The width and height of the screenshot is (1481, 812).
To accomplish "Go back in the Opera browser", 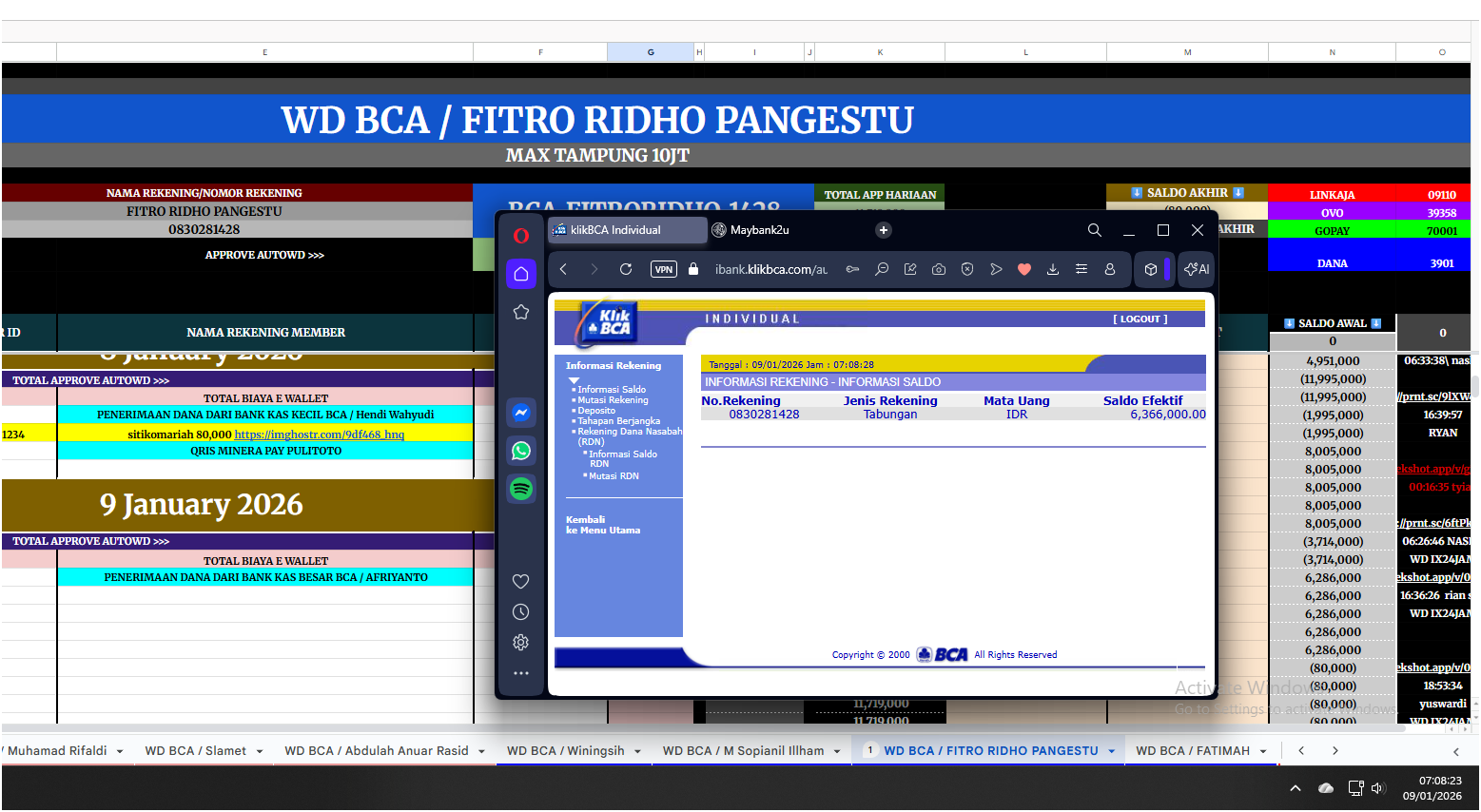I will coord(564,269).
